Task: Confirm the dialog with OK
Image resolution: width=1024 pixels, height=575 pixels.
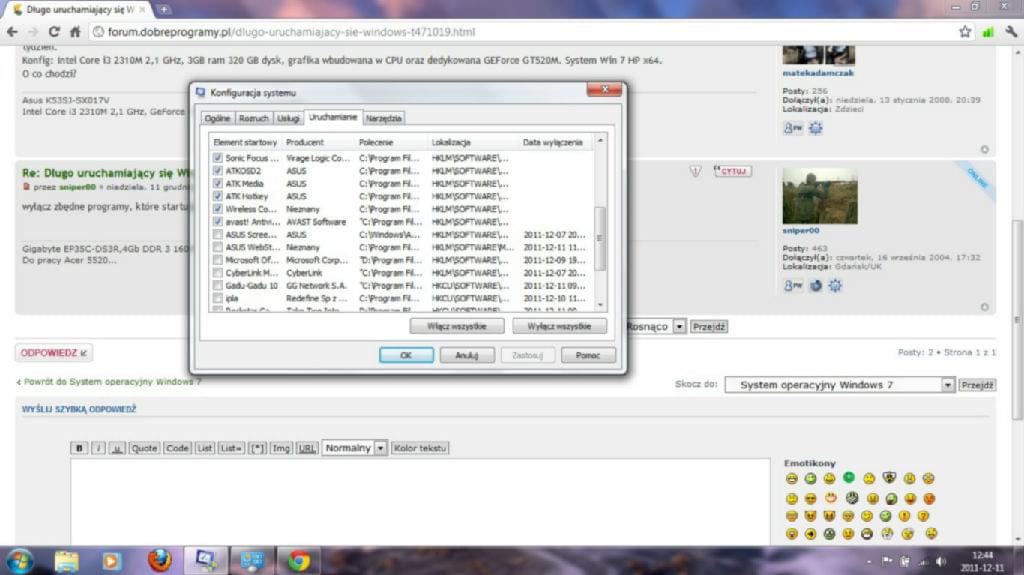Action: click(406, 355)
